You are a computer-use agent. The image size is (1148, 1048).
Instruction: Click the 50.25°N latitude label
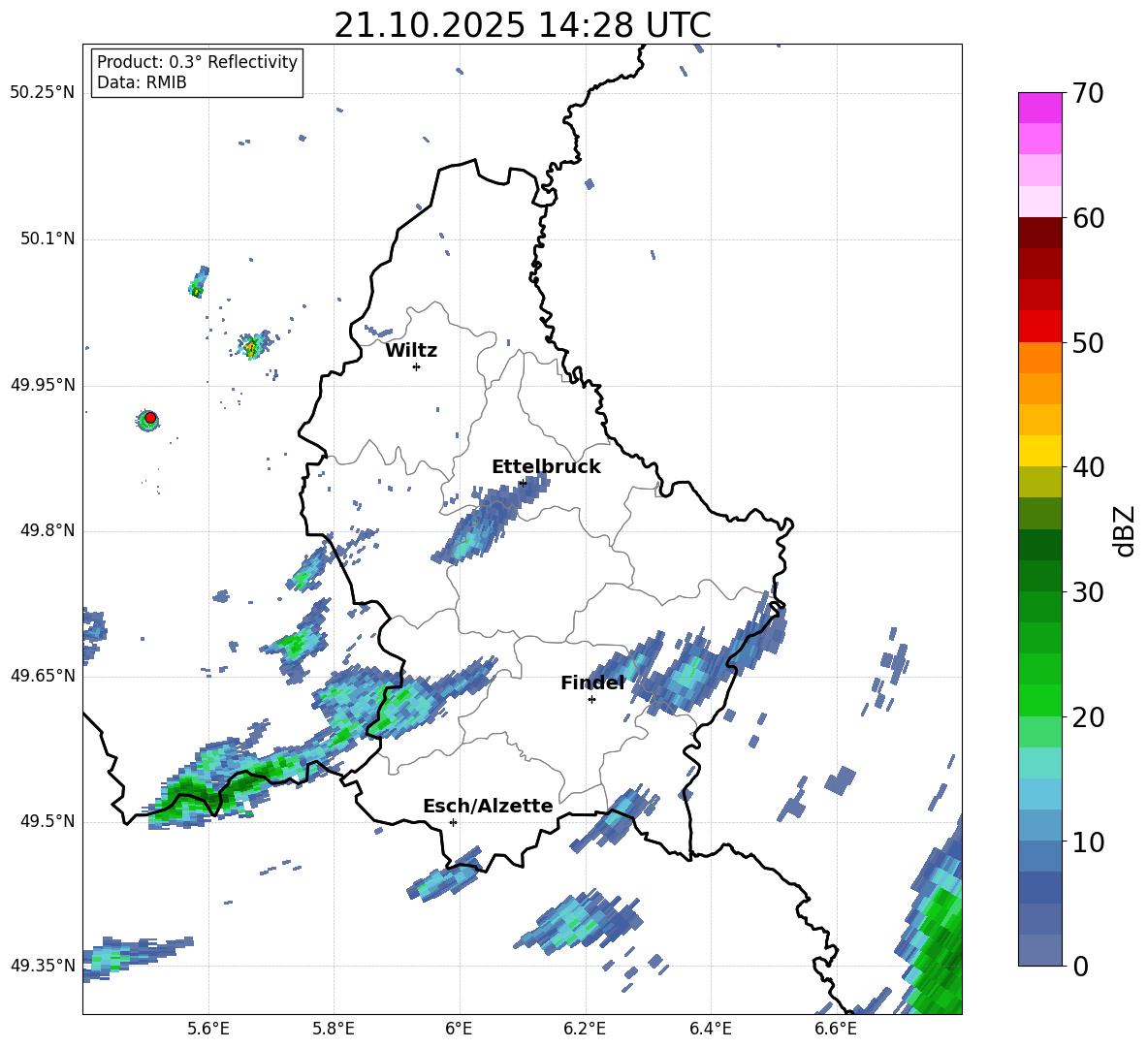(x=43, y=93)
